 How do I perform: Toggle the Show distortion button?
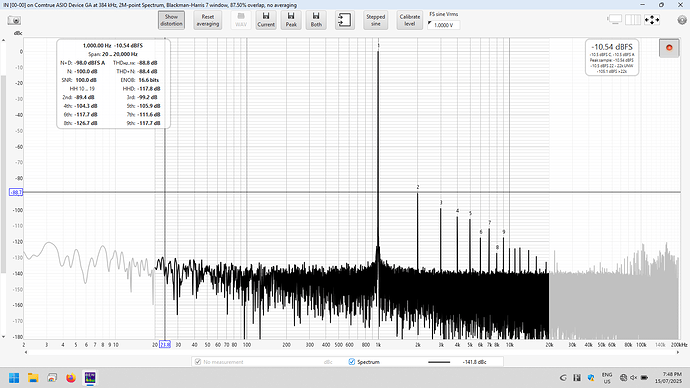(x=171, y=20)
